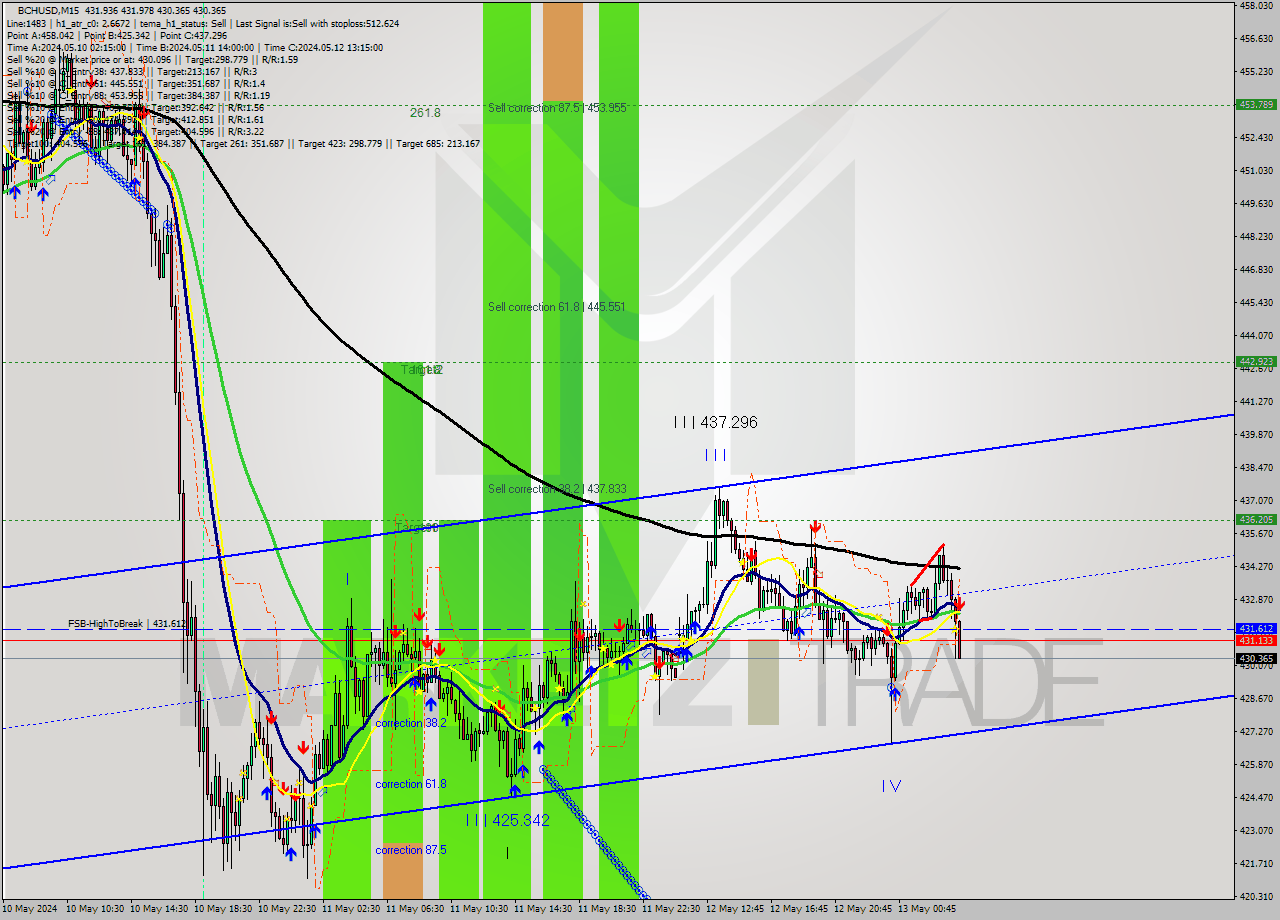Click the '11 May 06:30' time label

click(416, 909)
